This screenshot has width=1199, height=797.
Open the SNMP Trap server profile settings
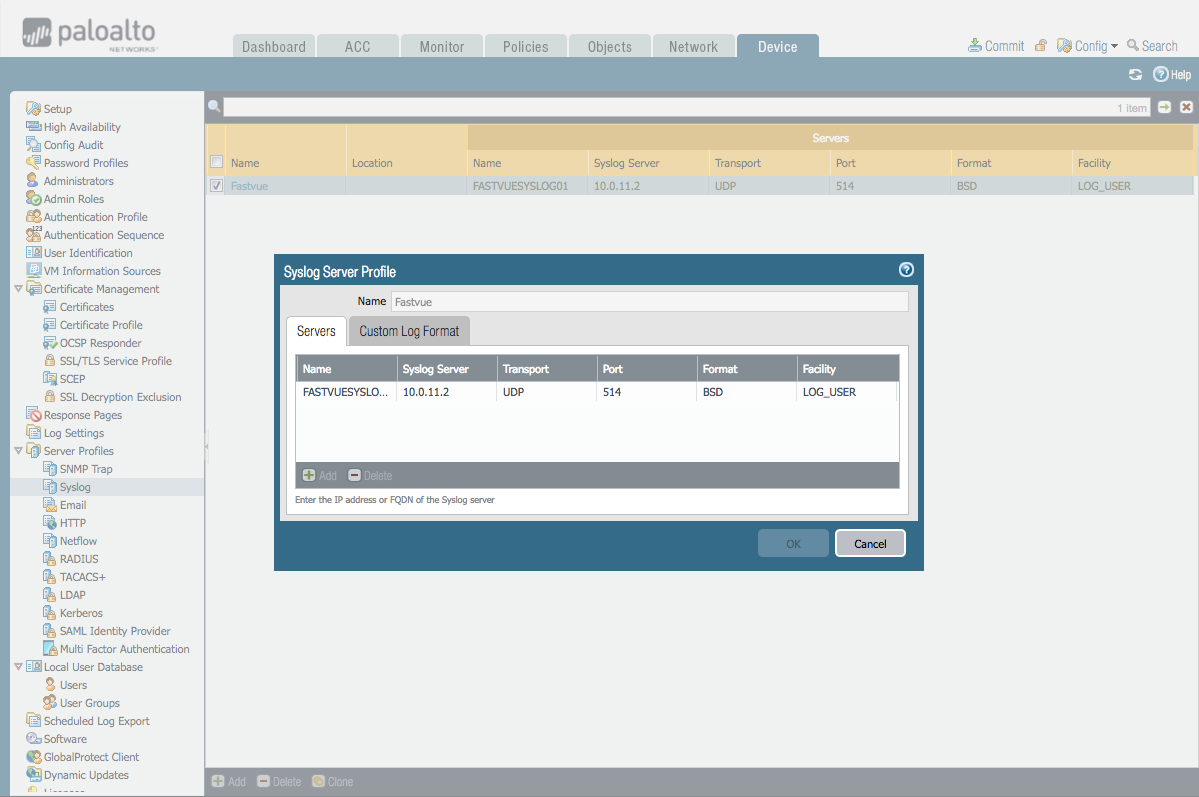point(86,468)
